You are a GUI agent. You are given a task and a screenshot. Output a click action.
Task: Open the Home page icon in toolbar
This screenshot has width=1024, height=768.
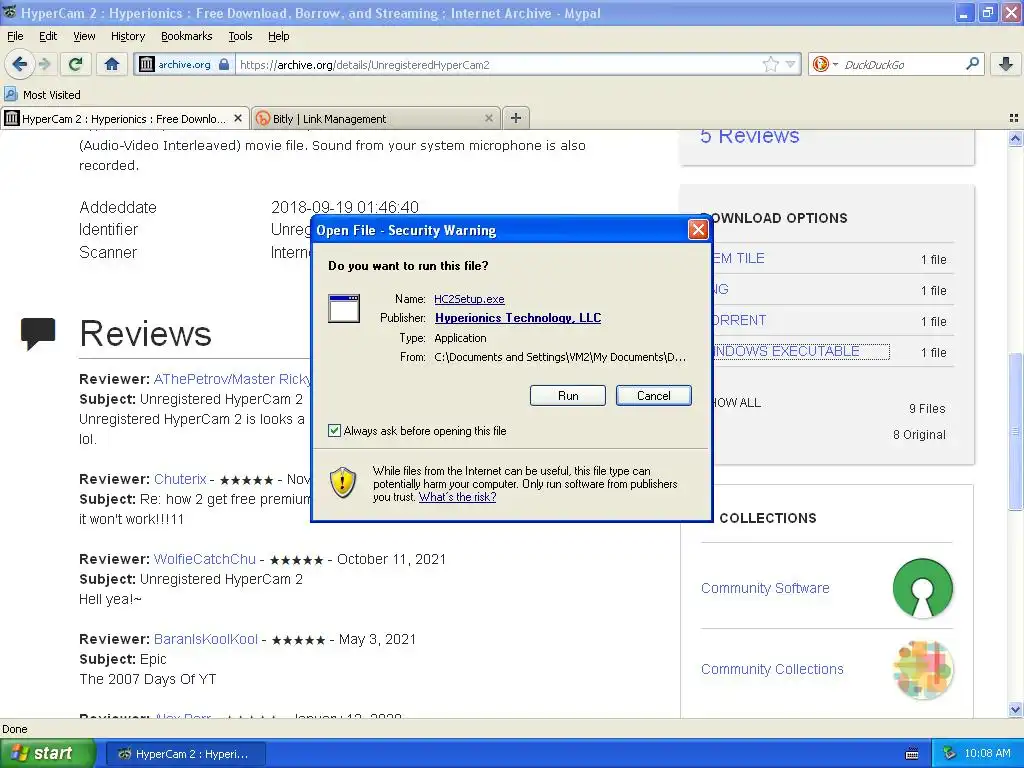112,64
